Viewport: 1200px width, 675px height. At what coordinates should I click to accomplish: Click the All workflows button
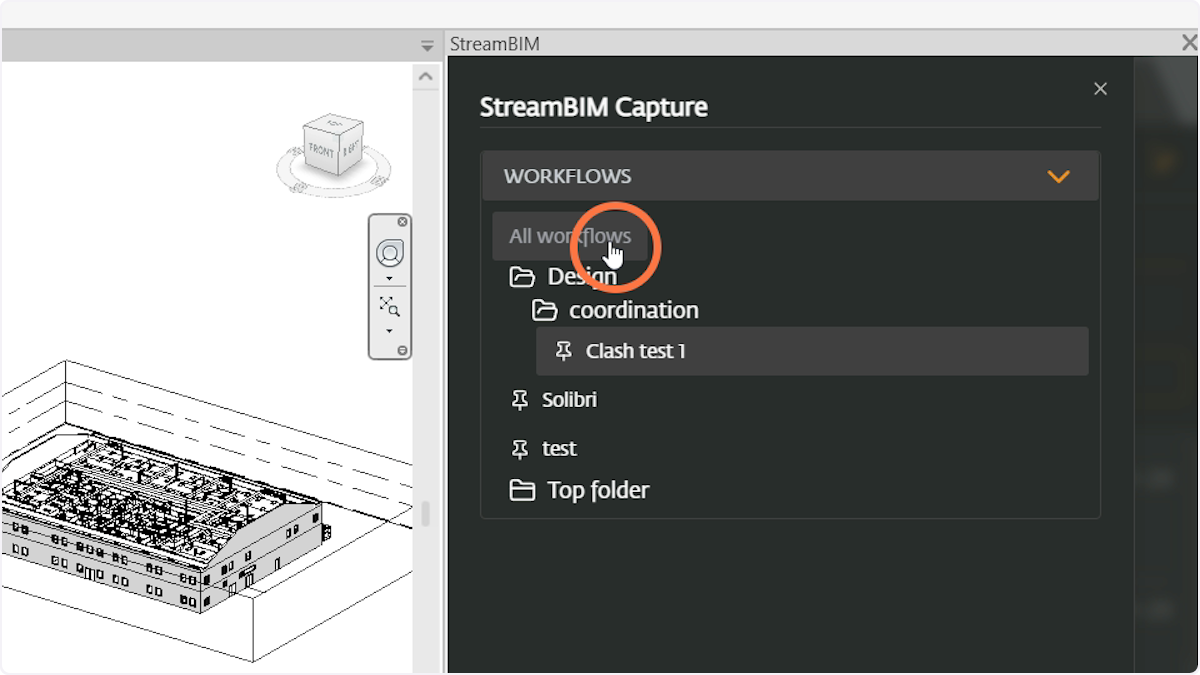[570, 236]
